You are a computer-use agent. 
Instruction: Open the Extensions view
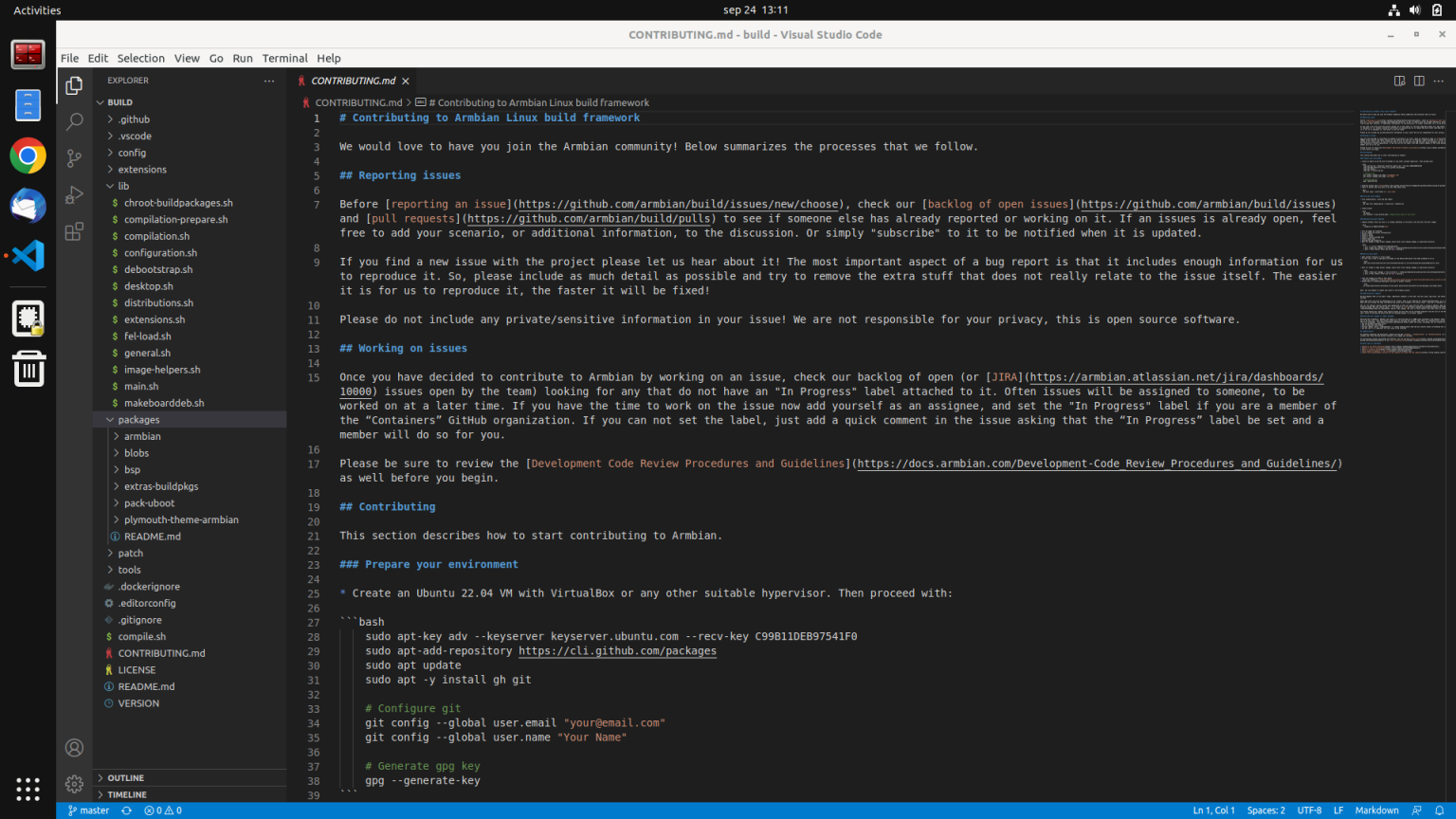click(74, 230)
